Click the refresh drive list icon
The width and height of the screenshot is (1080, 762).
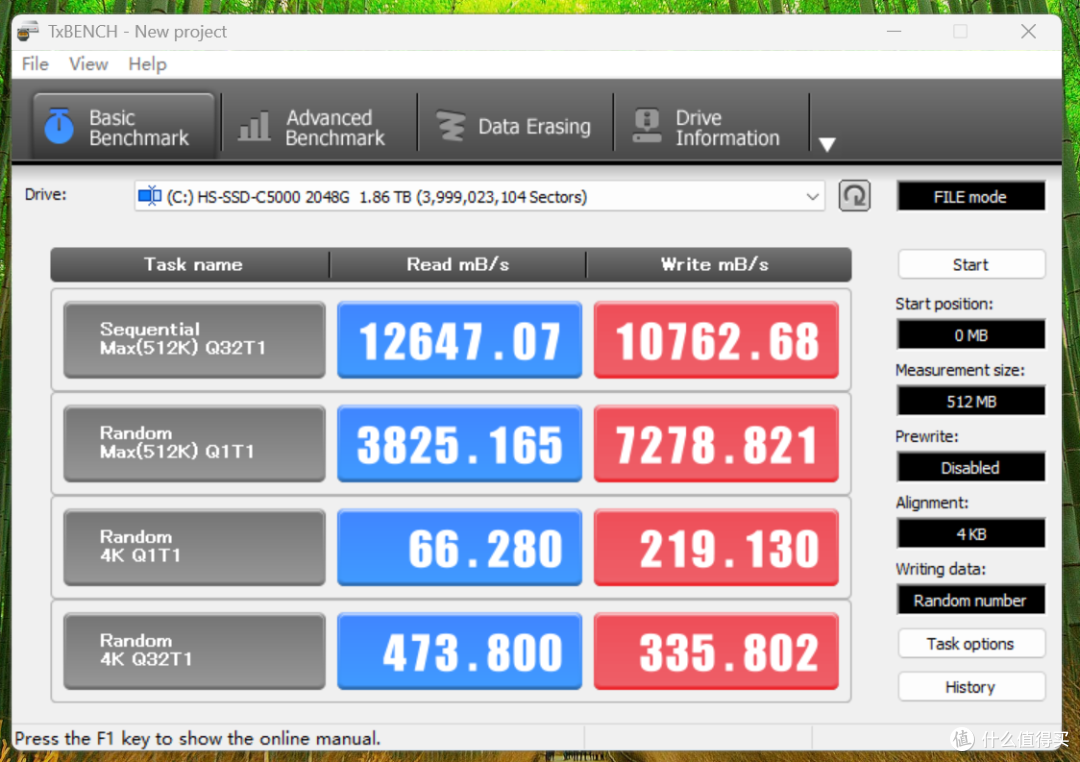pos(854,196)
